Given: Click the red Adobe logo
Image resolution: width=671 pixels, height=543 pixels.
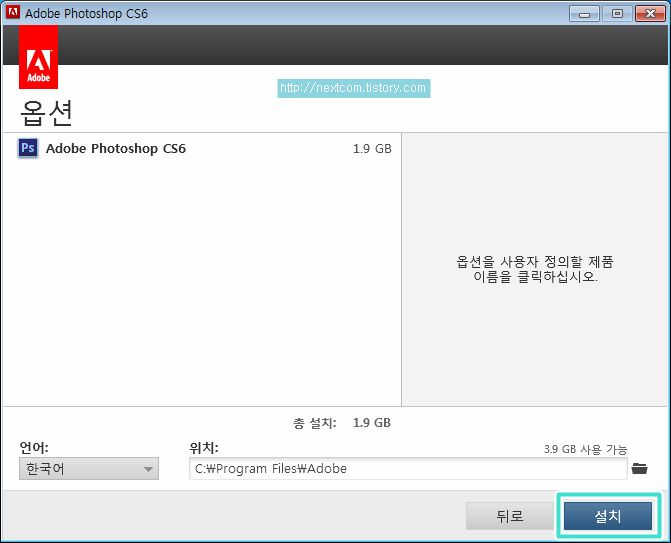Looking at the screenshot, I should click(x=39, y=57).
